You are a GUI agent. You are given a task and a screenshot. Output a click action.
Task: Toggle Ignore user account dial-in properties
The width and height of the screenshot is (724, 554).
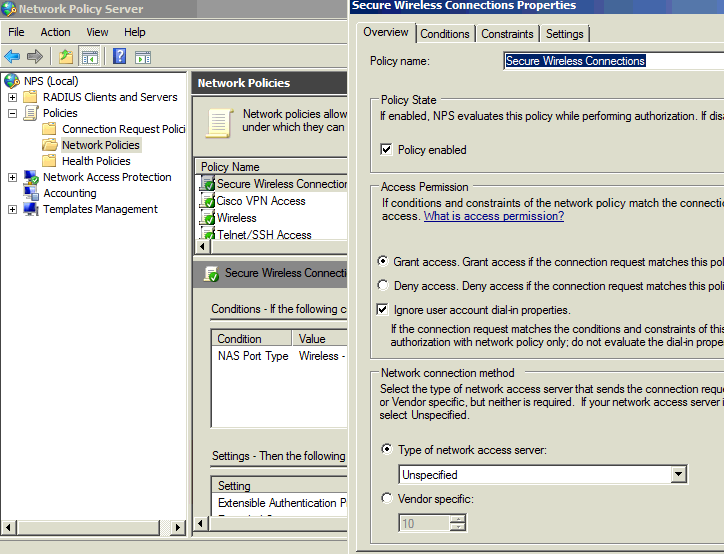point(383,310)
